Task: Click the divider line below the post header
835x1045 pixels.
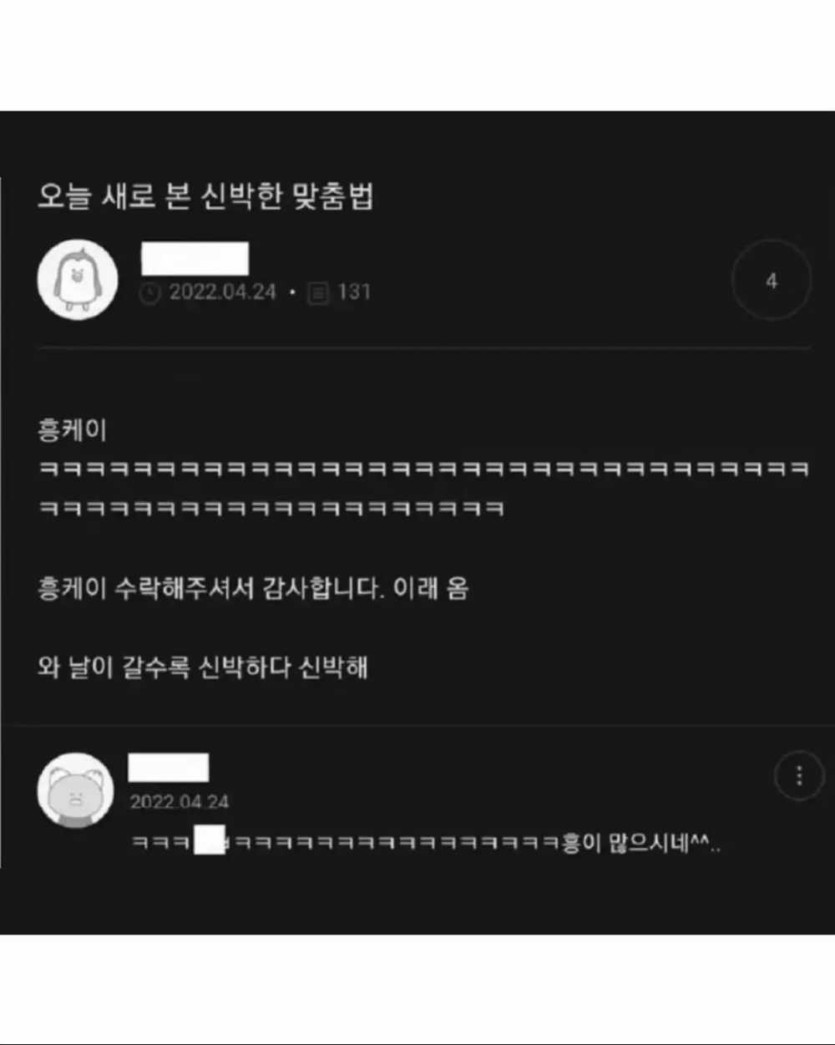Action: [424, 348]
